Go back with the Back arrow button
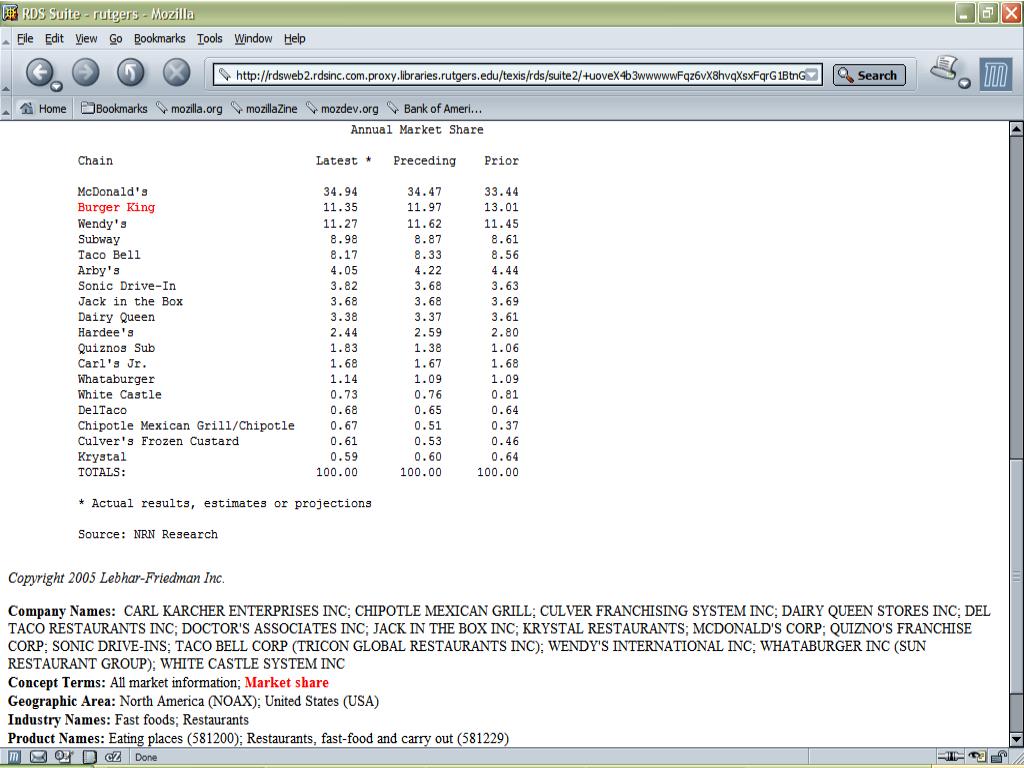The height and width of the screenshot is (768, 1024). tap(39, 72)
